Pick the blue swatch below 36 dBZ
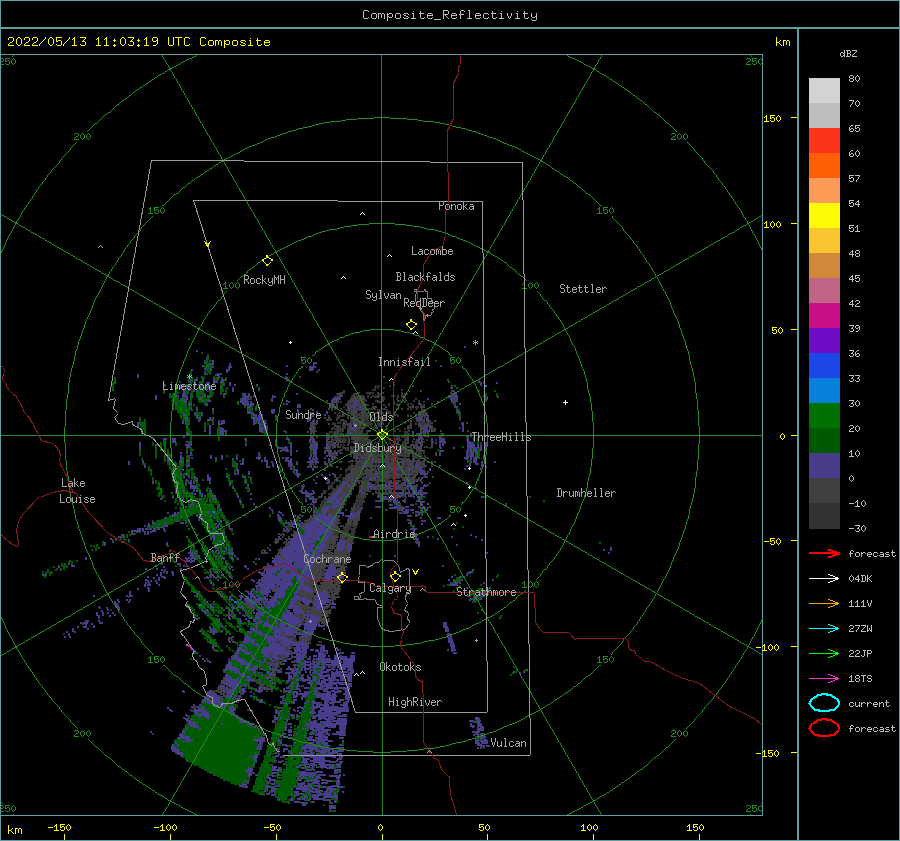The width and height of the screenshot is (900, 841). tap(824, 366)
